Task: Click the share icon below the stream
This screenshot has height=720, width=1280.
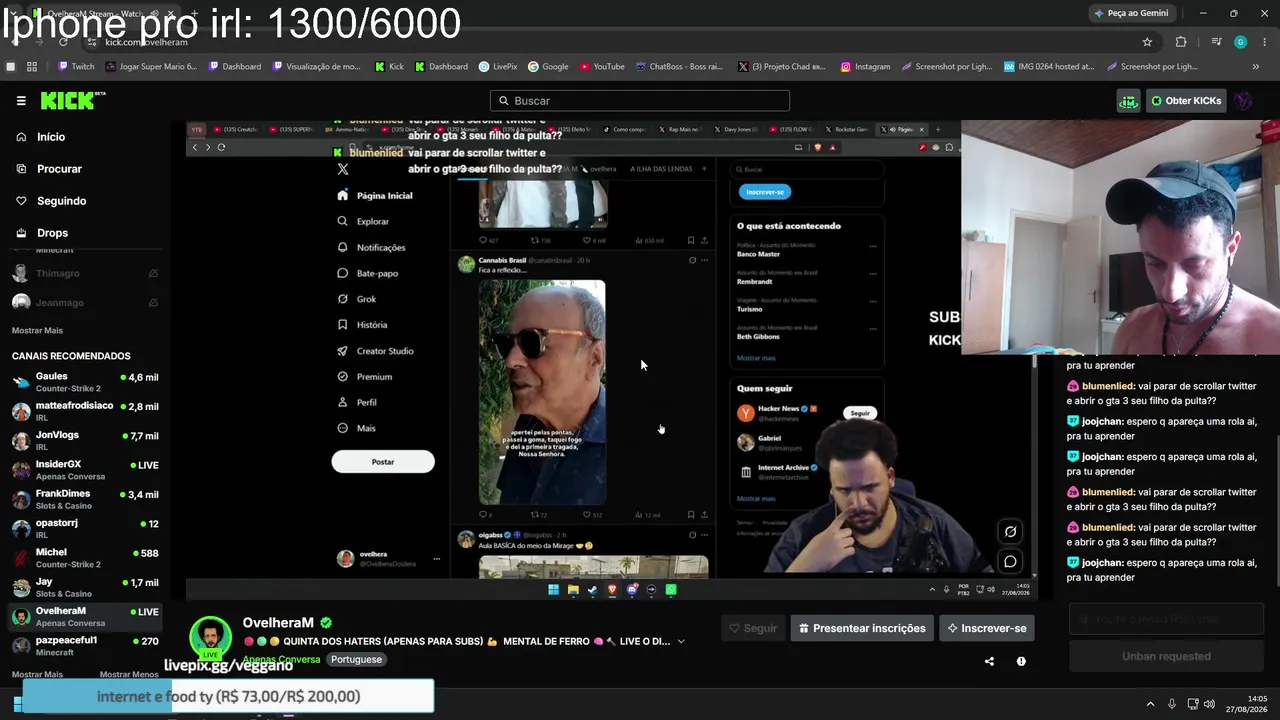Action: (x=989, y=661)
